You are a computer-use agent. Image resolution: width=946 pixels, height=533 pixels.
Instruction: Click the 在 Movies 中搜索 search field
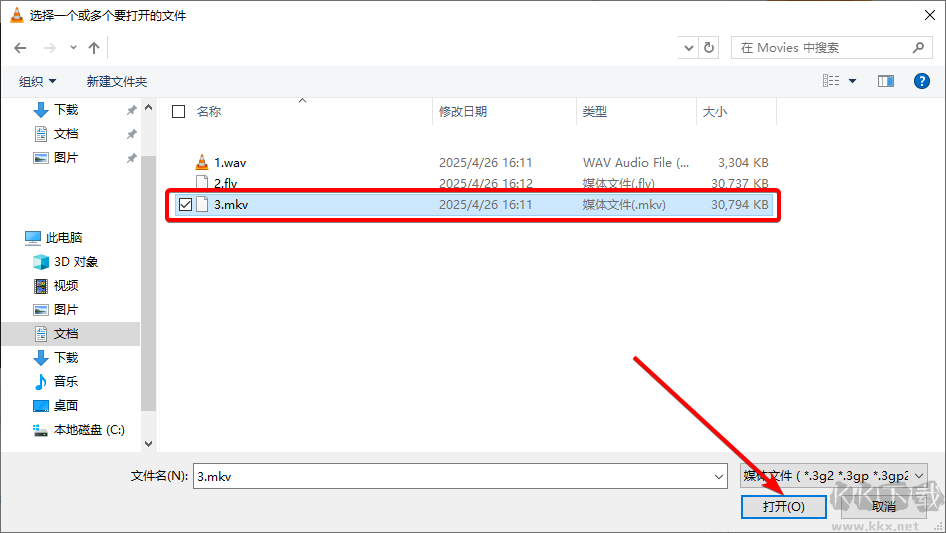coord(825,48)
